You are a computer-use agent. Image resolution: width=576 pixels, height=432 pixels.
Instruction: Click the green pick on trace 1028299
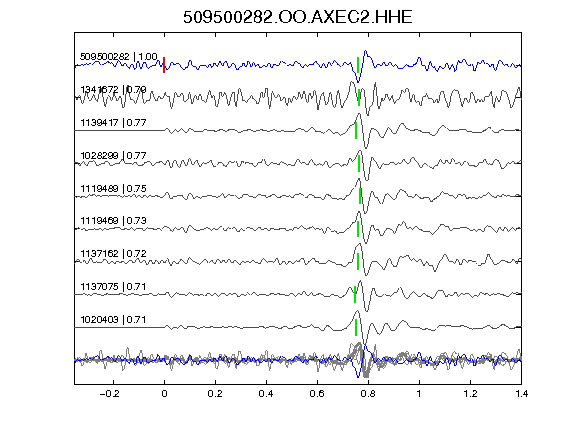pos(359,163)
